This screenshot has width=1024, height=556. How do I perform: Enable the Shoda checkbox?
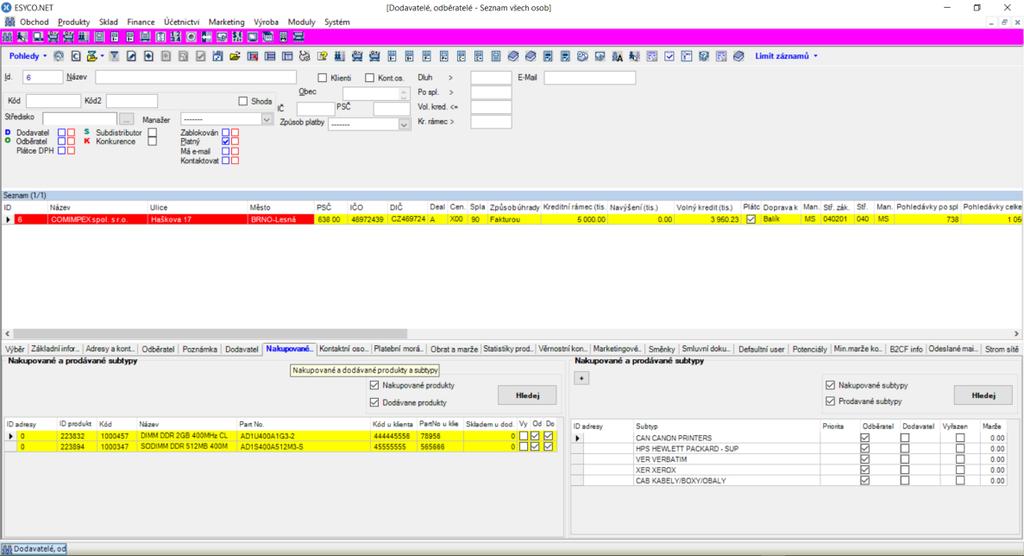coord(243,101)
